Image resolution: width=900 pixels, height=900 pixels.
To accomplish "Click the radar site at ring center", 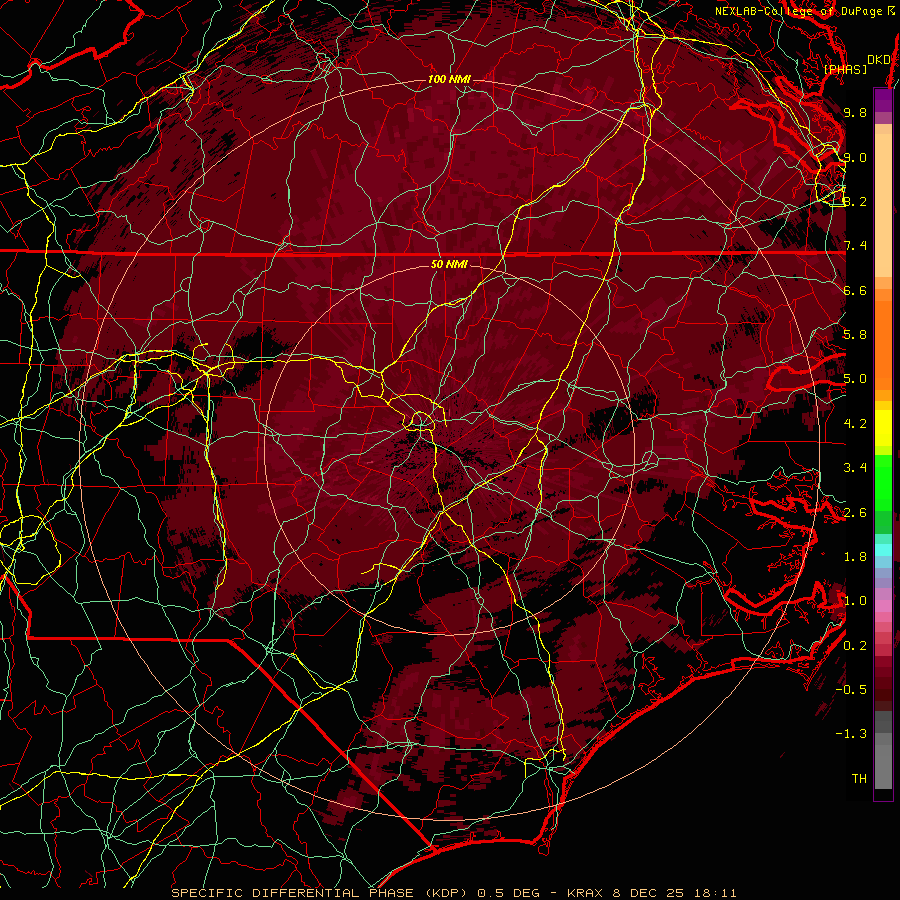I will point(449,449).
